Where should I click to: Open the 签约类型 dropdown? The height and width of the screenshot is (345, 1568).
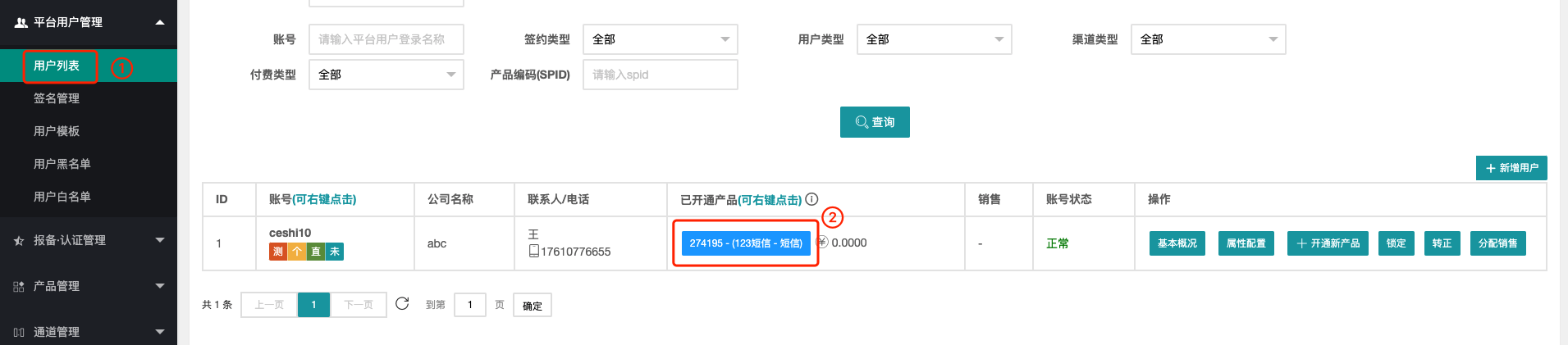(661, 39)
